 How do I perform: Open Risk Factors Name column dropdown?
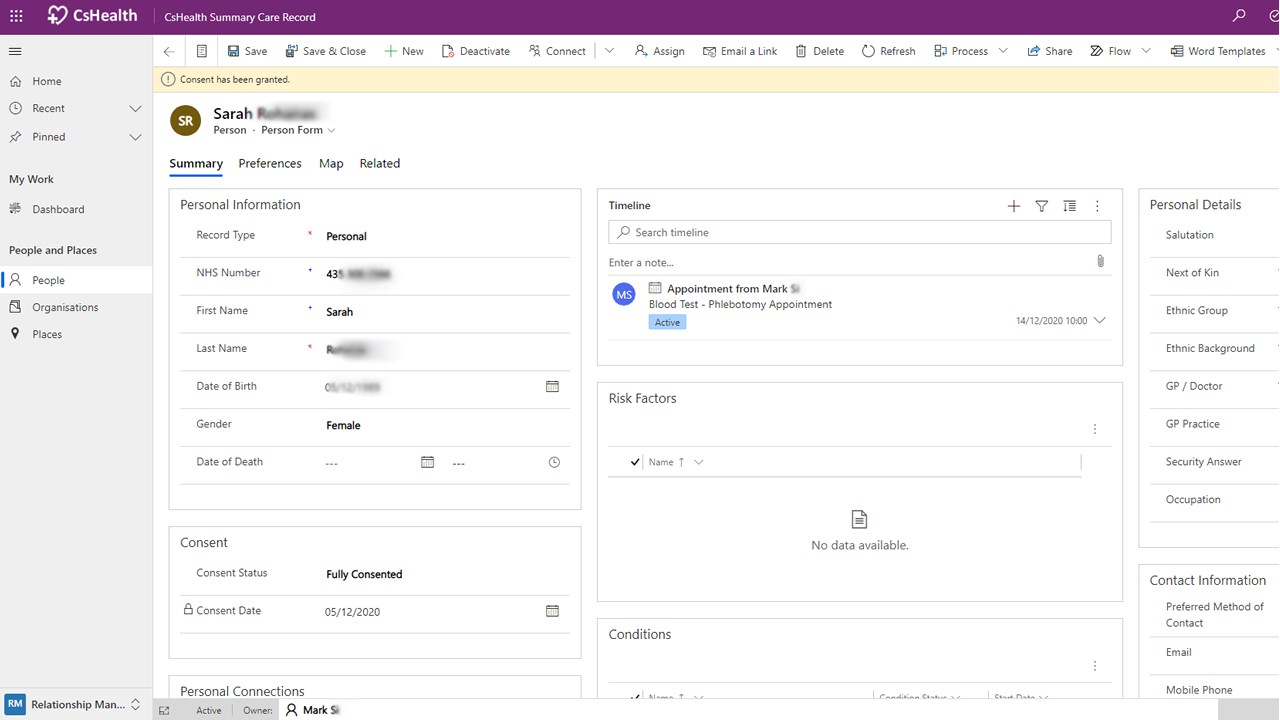tap(698, 462)
